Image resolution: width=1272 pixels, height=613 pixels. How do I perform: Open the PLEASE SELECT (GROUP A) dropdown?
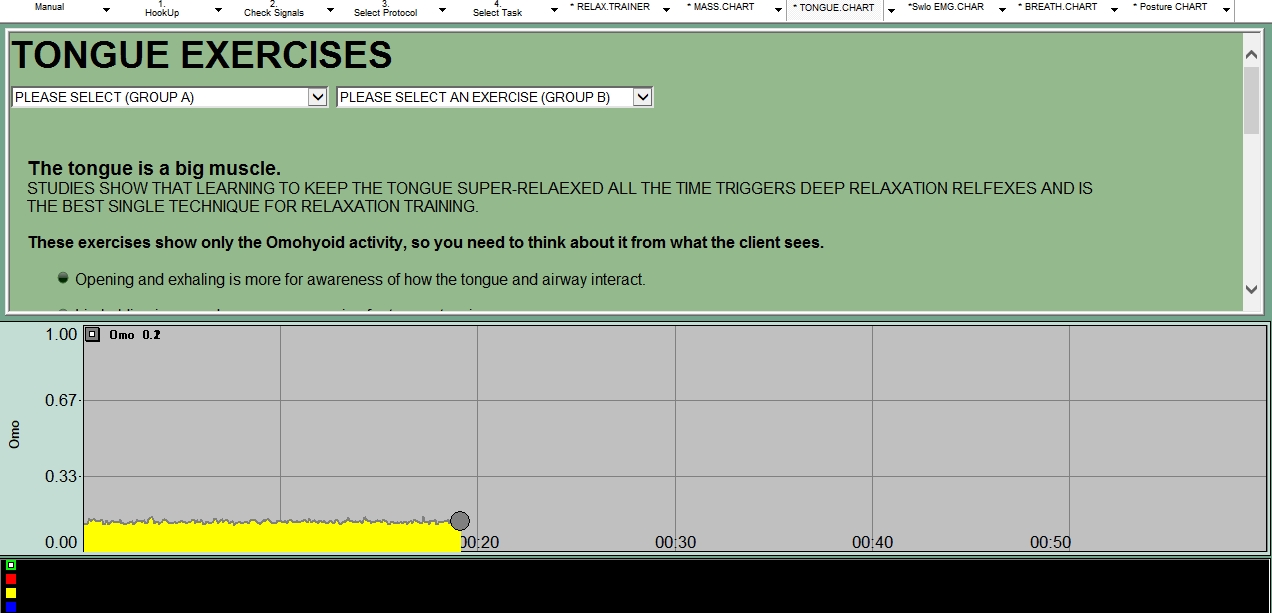[317, 97]
